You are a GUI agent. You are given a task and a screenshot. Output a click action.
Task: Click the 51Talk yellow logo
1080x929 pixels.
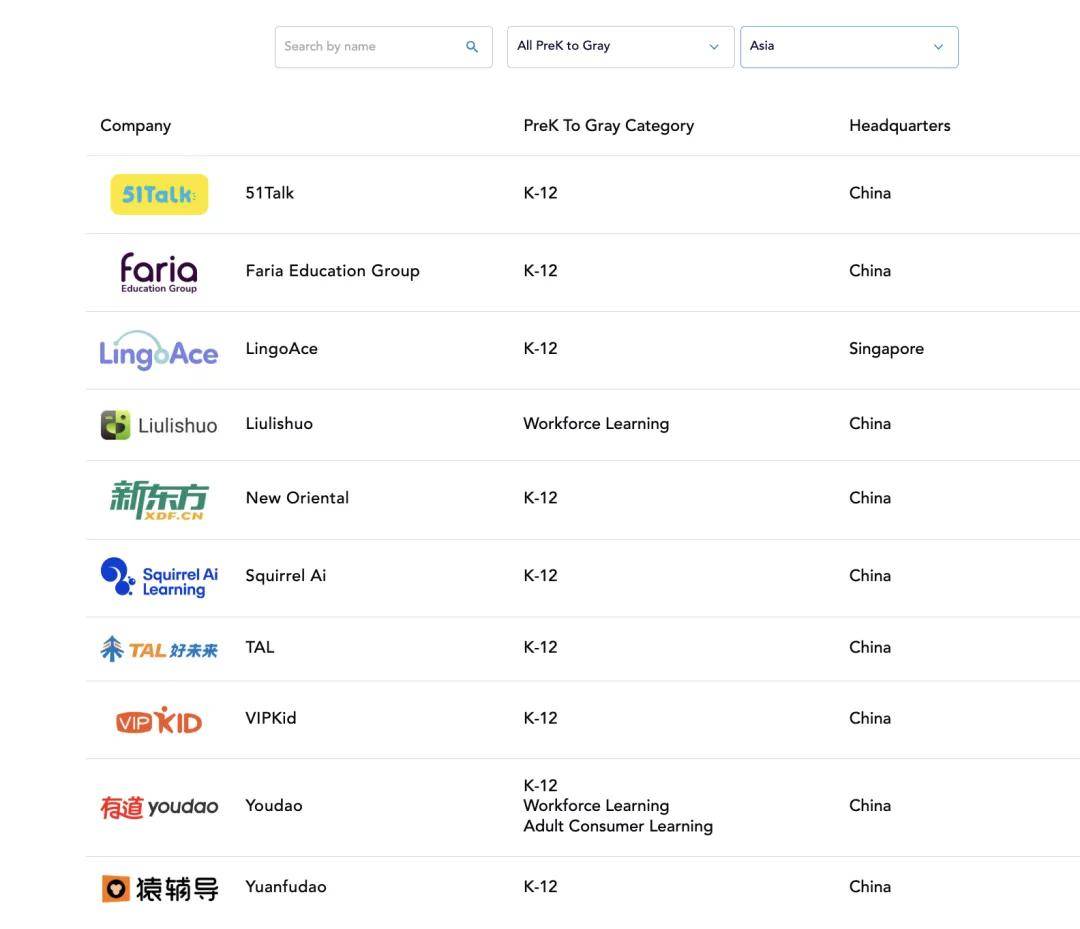pyautogui.click(x=159, y=194)
